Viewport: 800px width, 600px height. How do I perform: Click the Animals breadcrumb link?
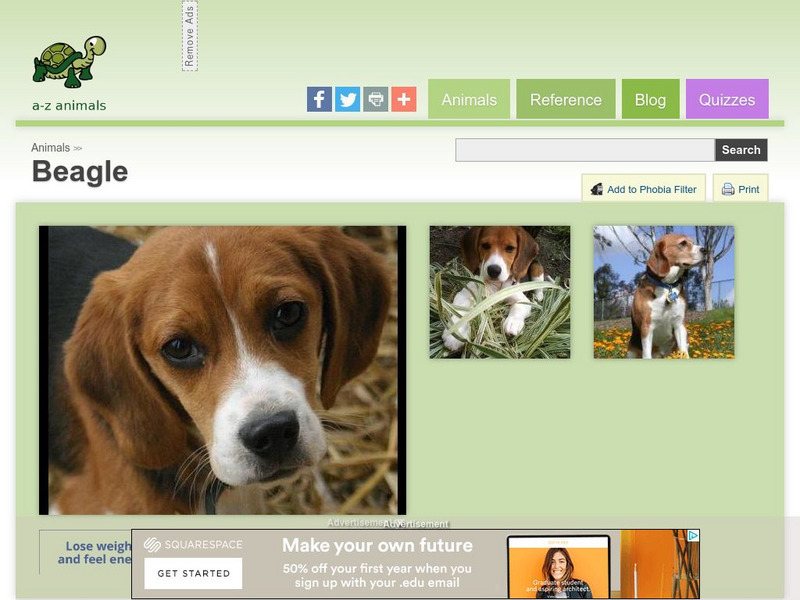click(51, 148)
